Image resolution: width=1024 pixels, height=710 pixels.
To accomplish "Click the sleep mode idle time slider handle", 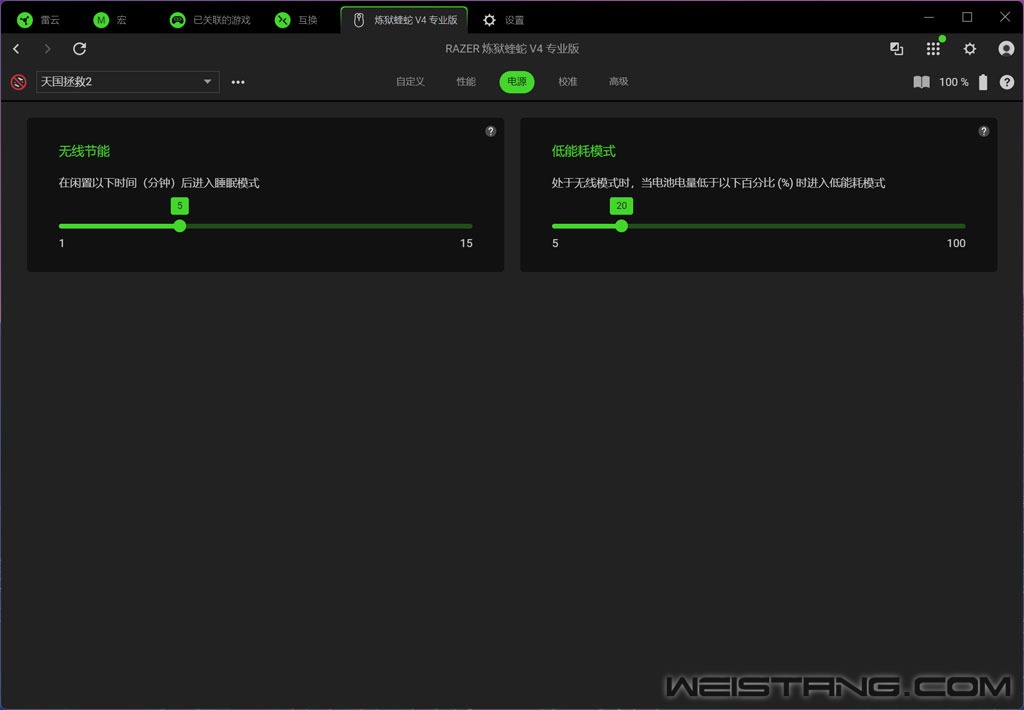I will [x=180, y=226].
